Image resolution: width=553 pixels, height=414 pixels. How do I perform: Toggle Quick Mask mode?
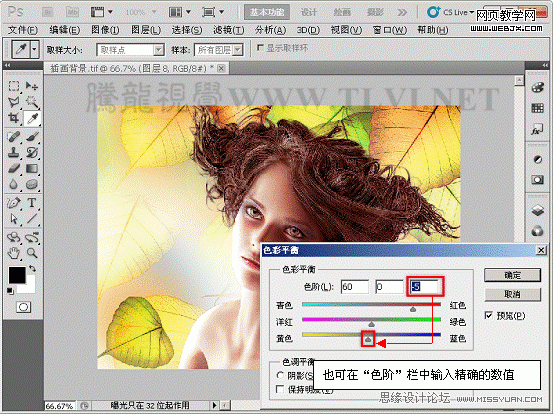[x=23, y=307]
